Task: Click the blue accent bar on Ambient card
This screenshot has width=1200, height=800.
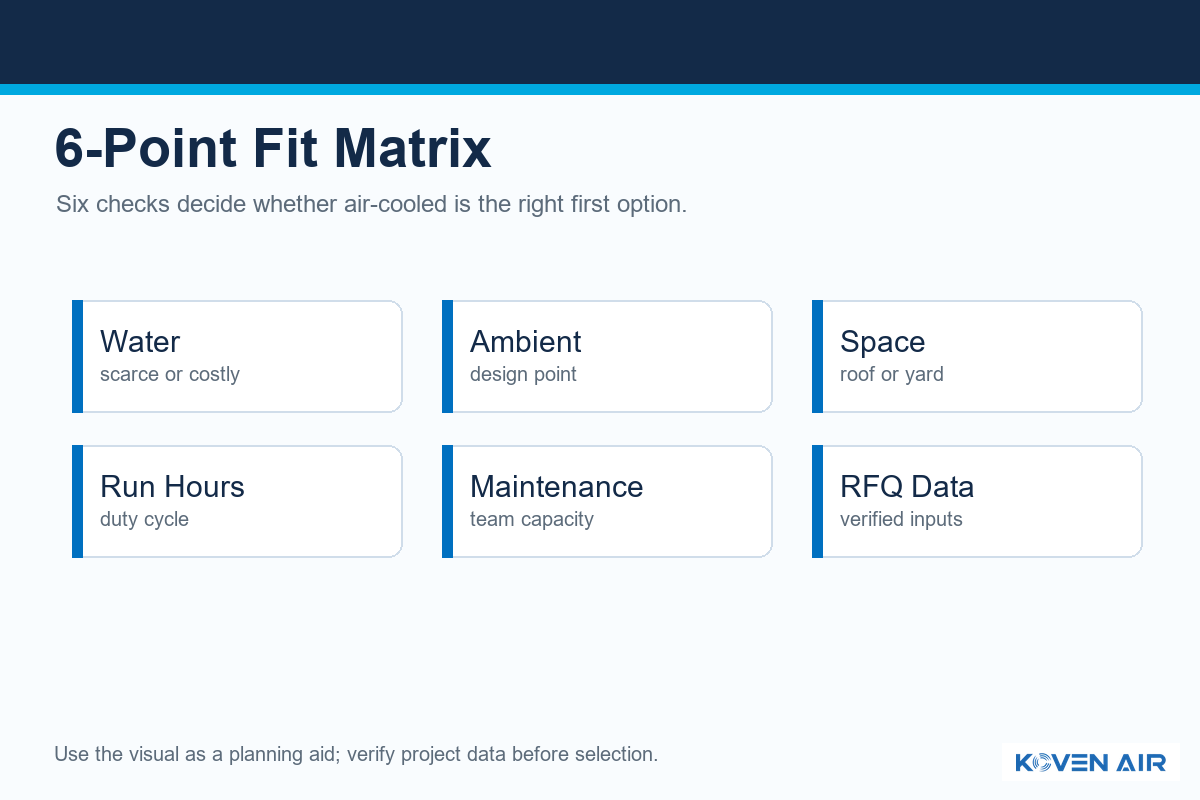Action: 447,356
